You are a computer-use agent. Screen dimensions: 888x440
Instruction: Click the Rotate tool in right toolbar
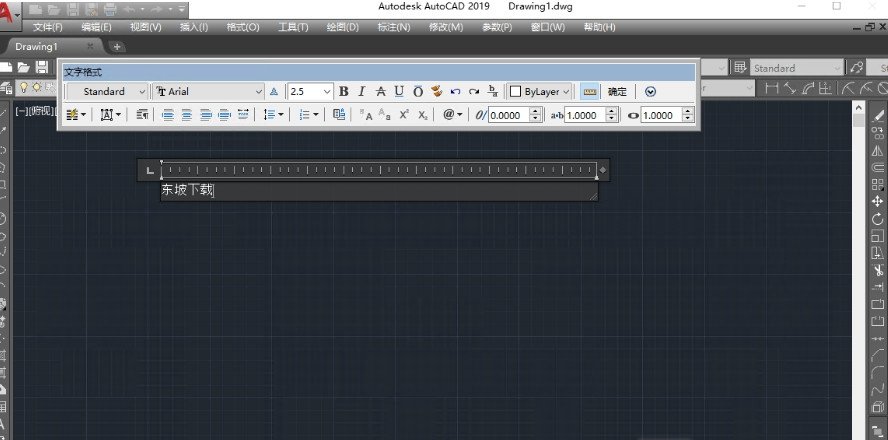tap(877, 219)
